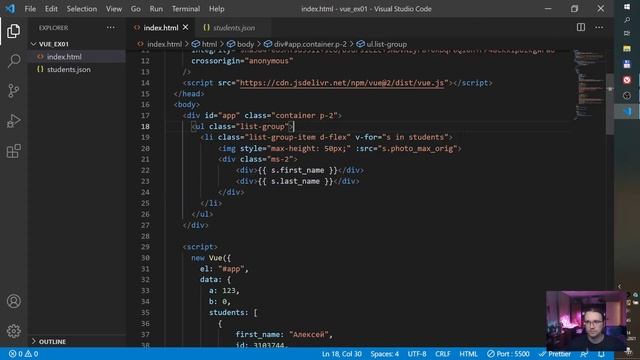Click the Port : 5500 Live Server item
640x360 pixels.
(508, 354)
